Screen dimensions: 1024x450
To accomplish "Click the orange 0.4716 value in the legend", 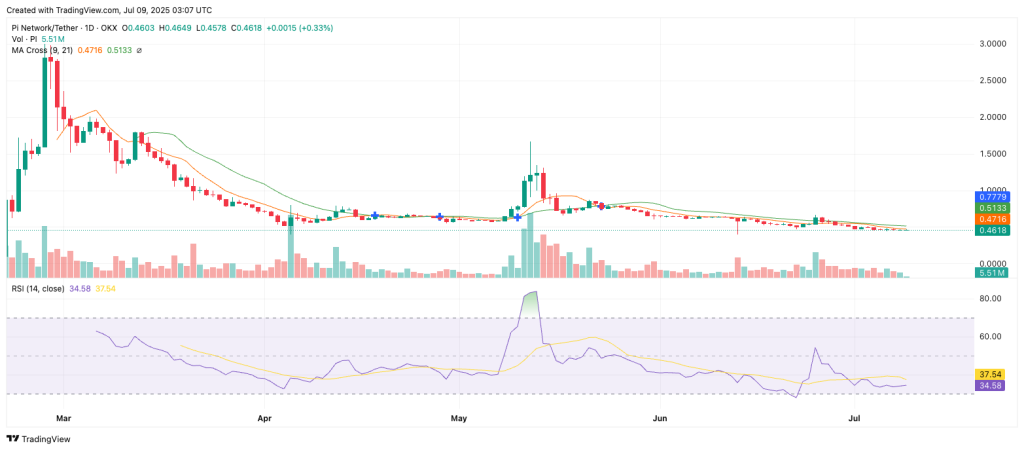I will 89,50.
